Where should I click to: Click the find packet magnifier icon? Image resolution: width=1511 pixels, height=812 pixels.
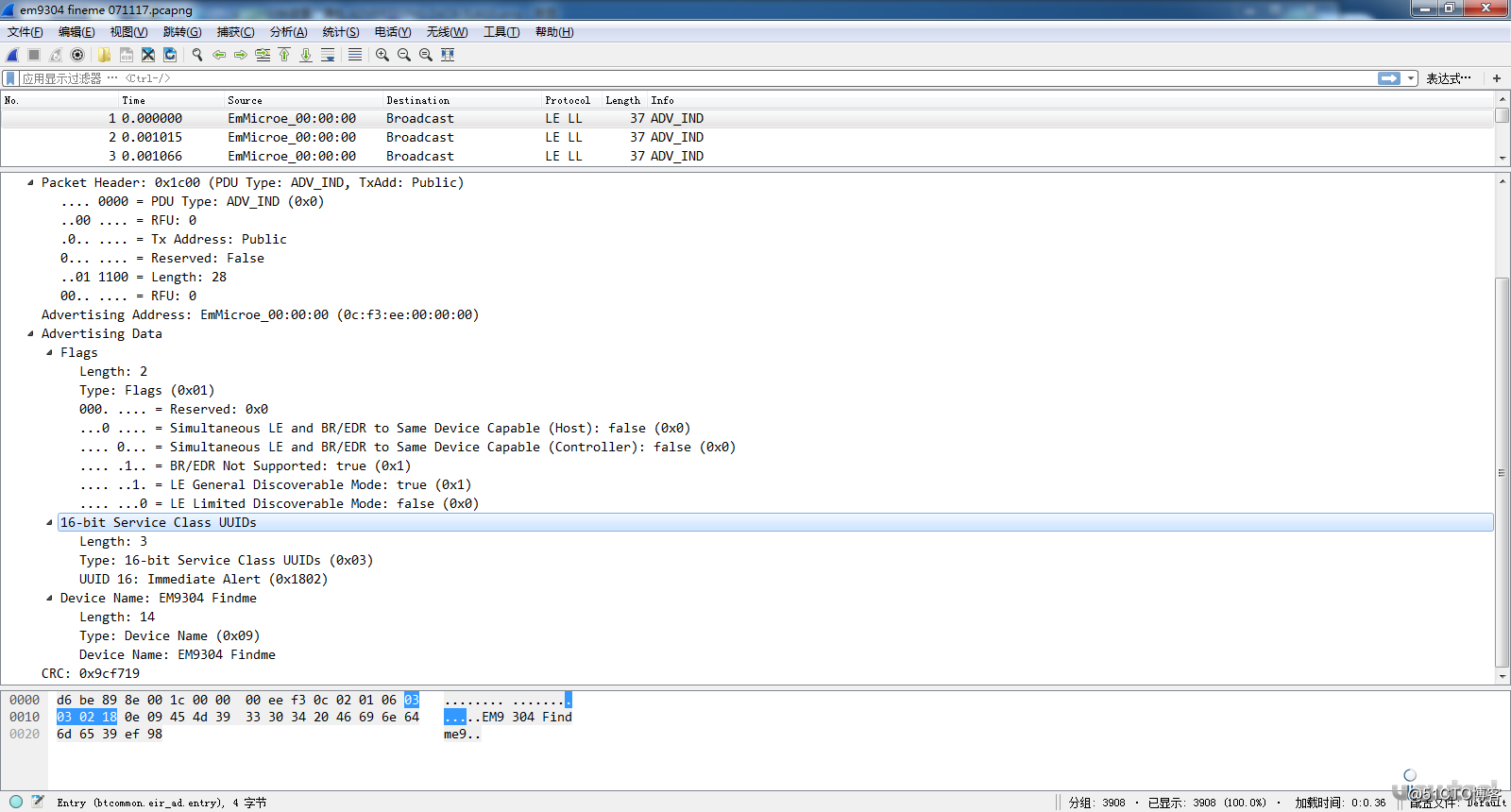tap(197, 55)
